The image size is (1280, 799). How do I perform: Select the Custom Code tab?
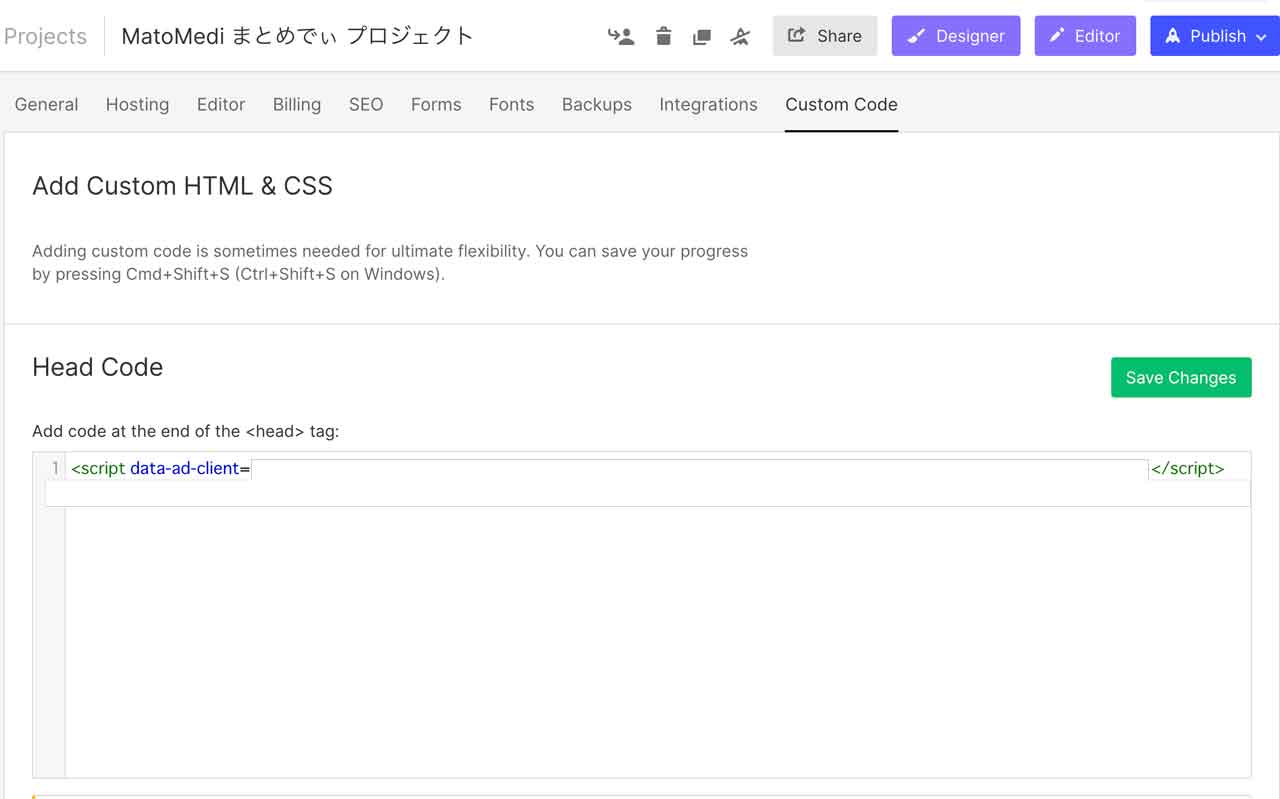click(x=841, y=104)
